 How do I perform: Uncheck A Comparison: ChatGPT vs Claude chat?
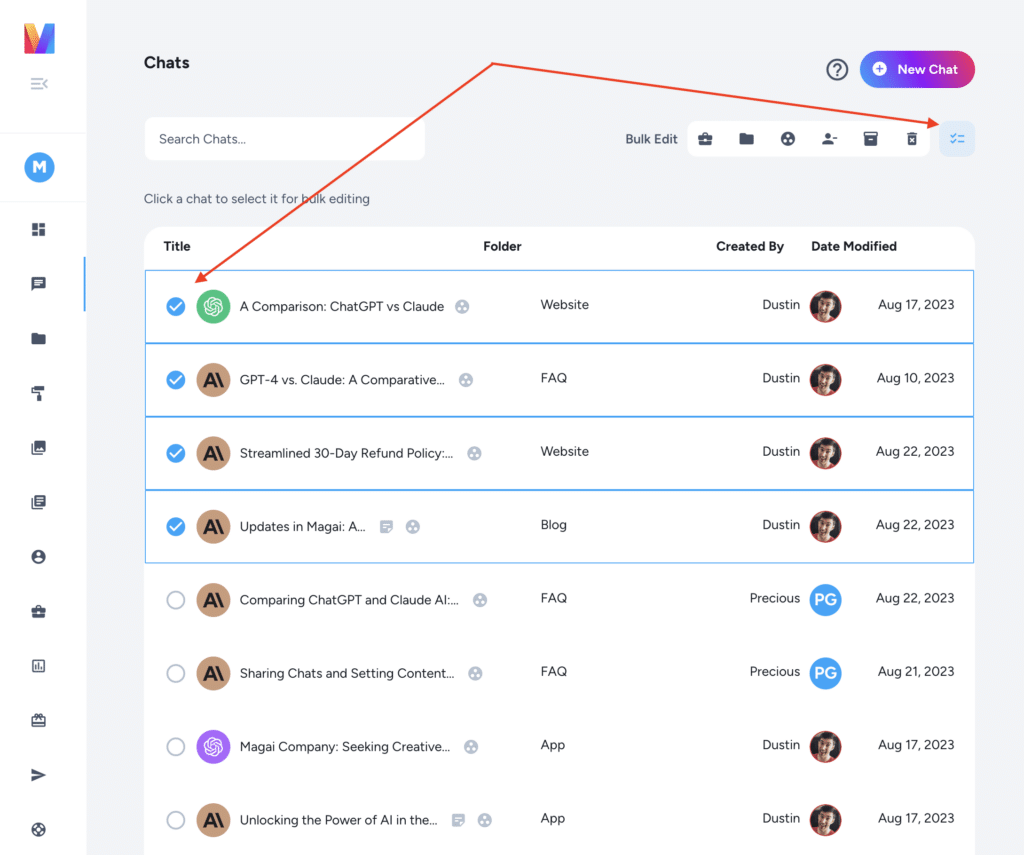point(176,306)
